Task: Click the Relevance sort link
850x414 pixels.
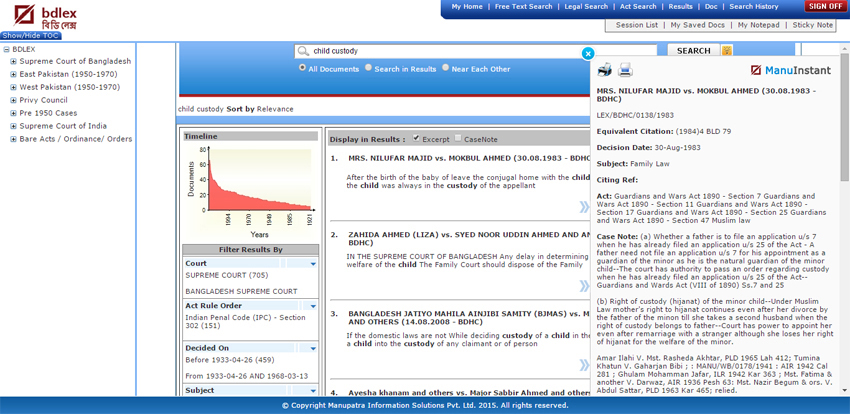Action: click(275, 109)
